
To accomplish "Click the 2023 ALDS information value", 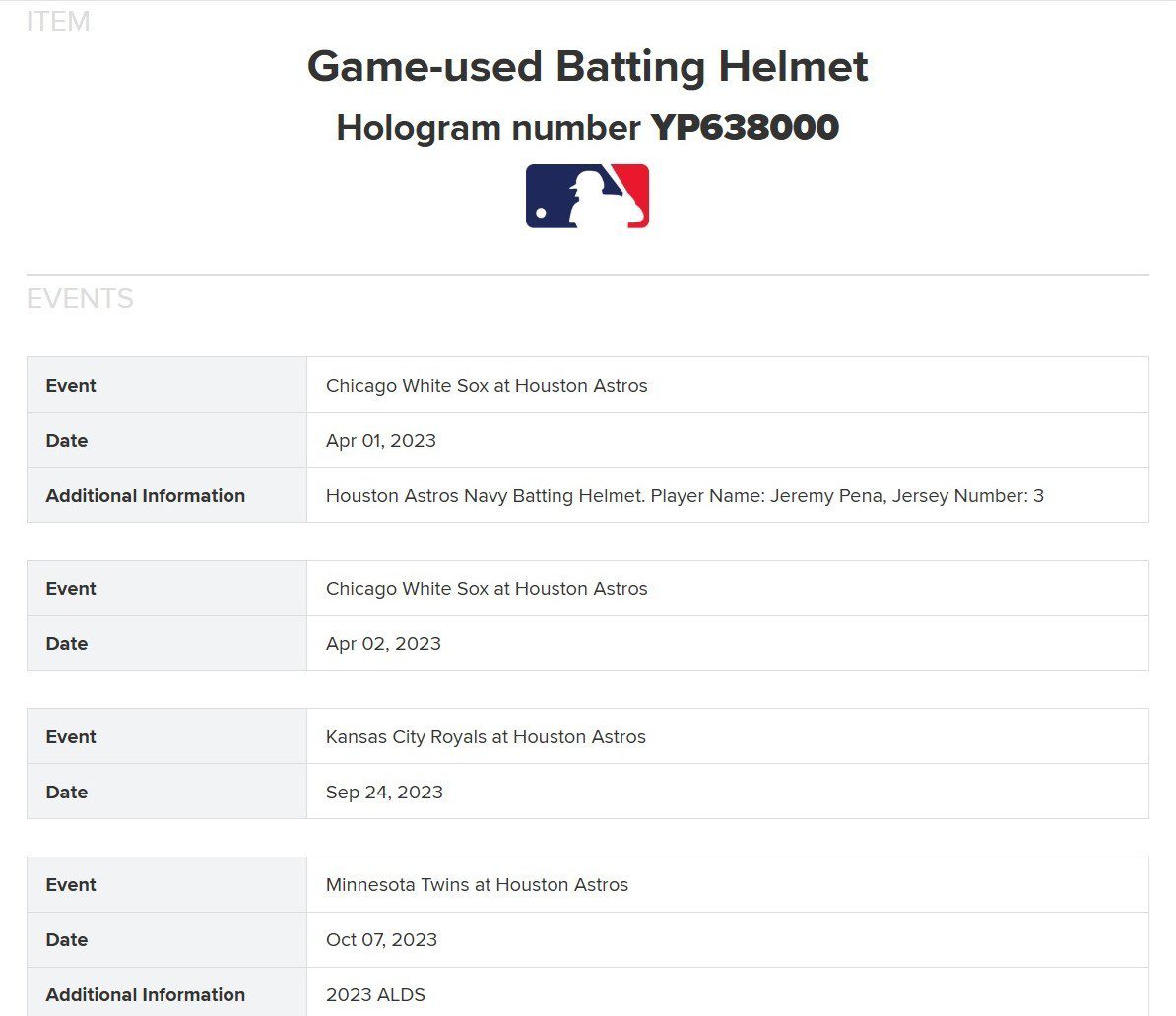I will coord(375,994).
